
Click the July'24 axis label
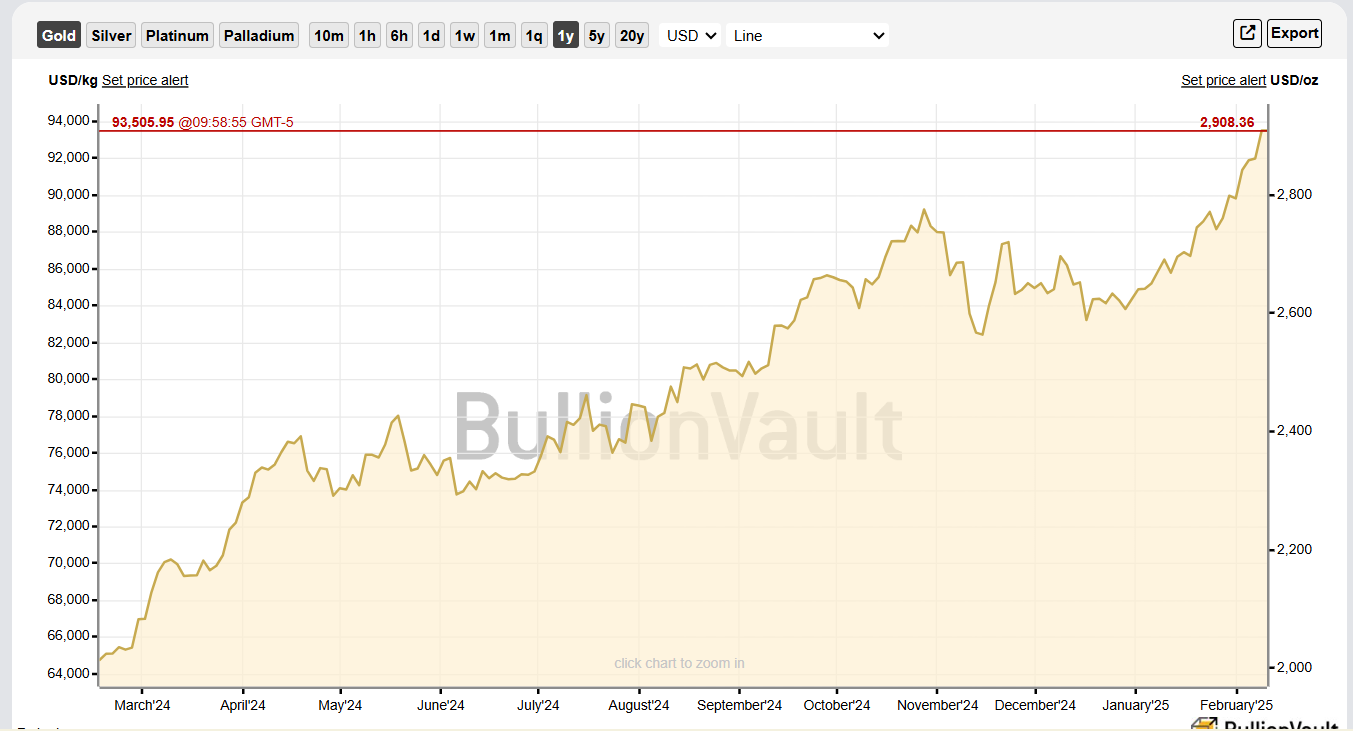pos(538,705)
